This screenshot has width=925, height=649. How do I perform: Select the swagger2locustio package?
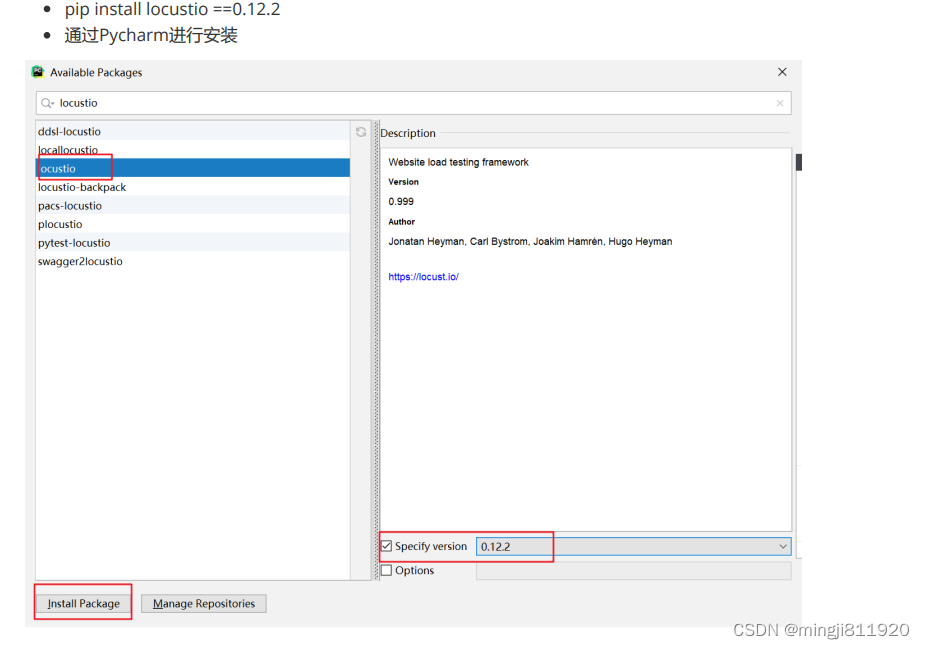pyautogui.click(x=193, y=261)
